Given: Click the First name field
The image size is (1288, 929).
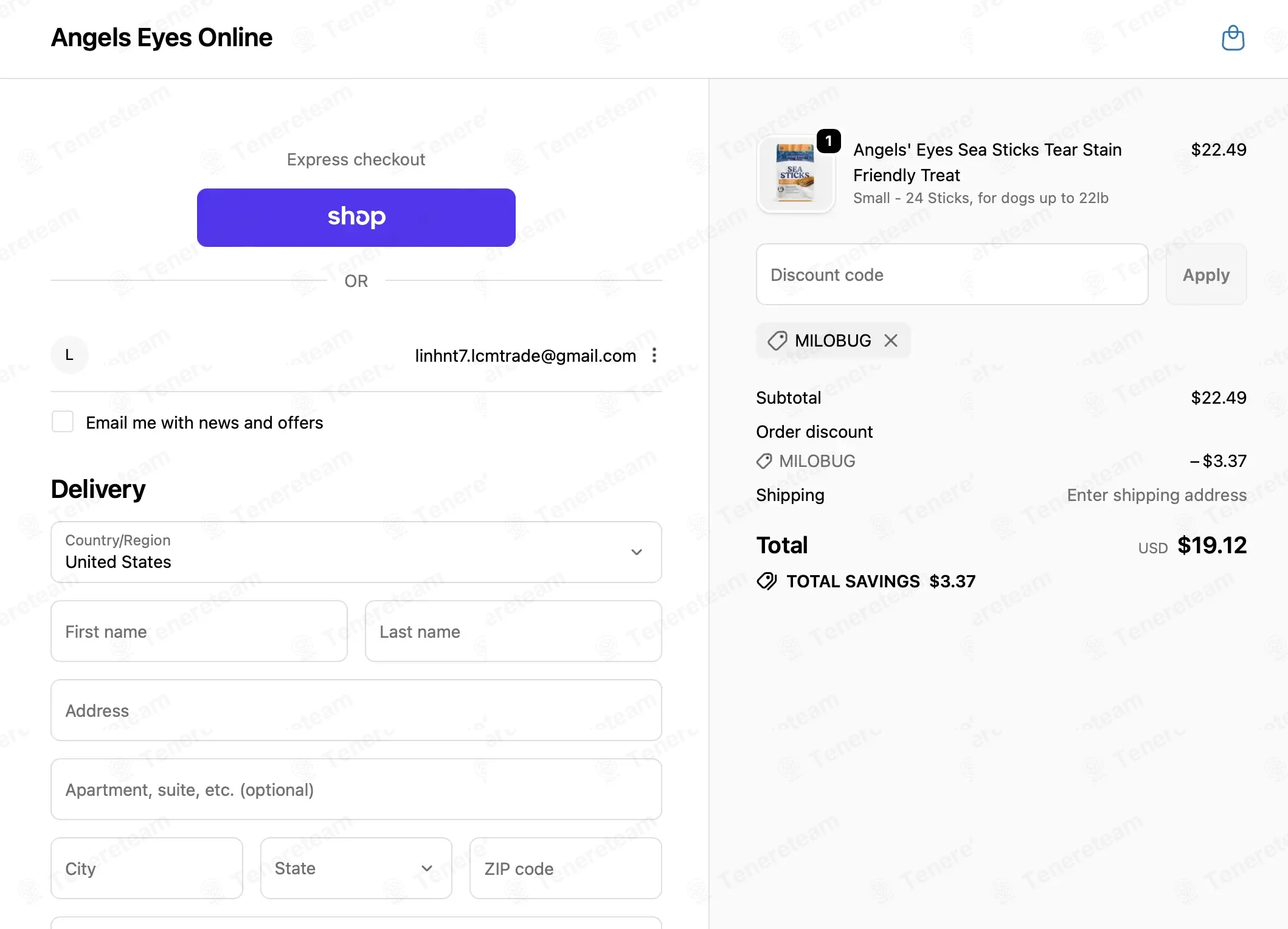Looking at the screenshot, I should tap(199, 631).
